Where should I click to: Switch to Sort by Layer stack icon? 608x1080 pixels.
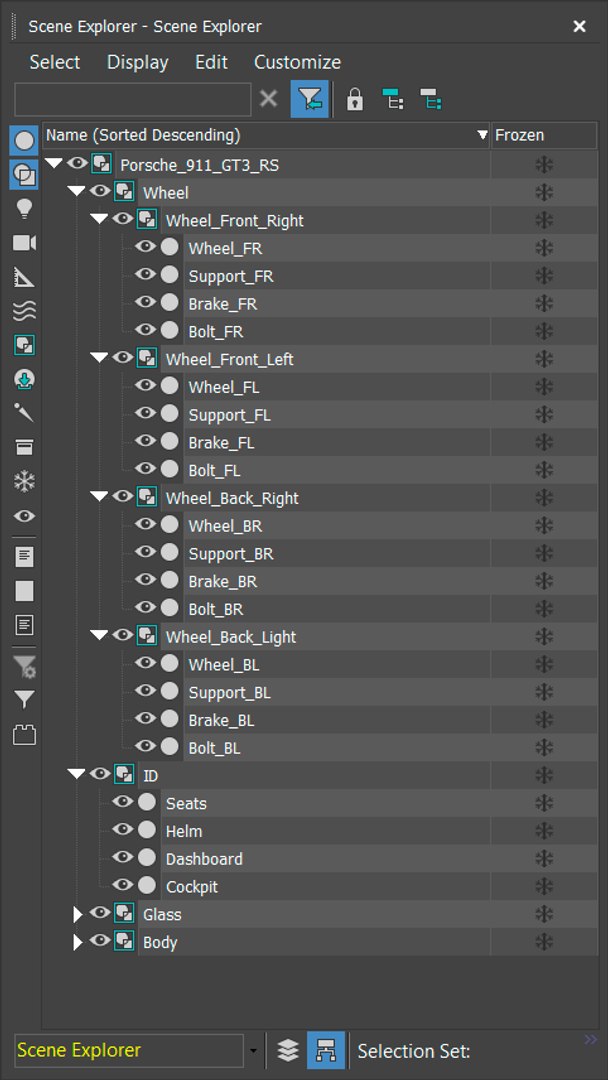click(288, 1050)
